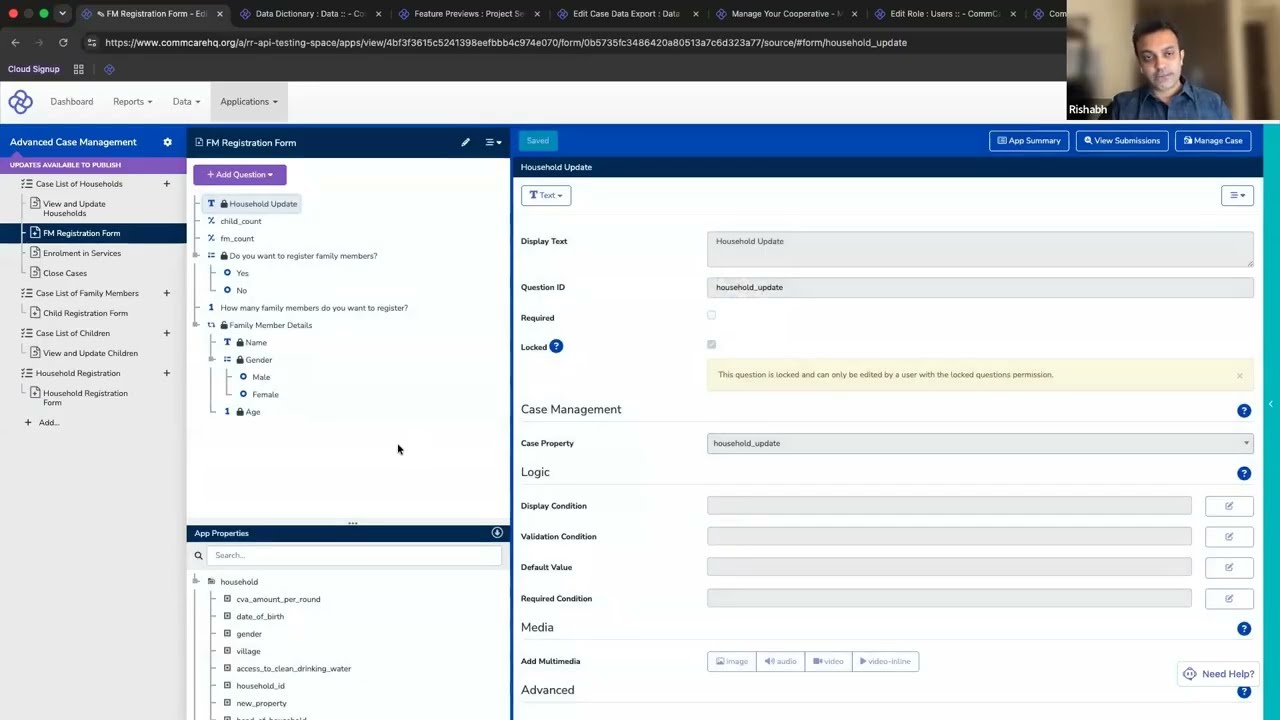Go back in browser history
The height and width of the screenshot is (720, 1280).
pos(15,42)
